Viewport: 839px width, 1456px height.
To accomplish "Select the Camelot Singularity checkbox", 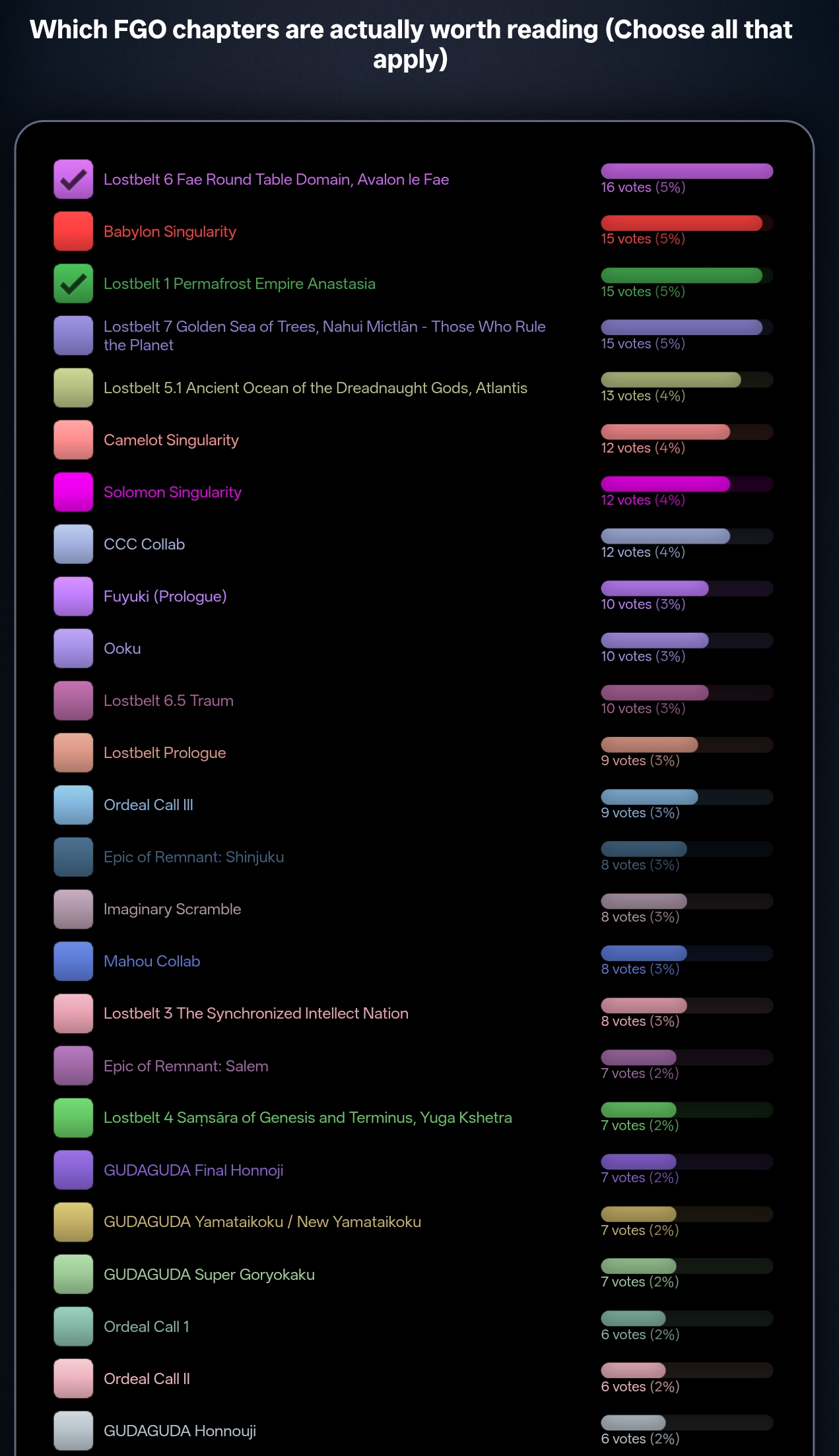I will [73, 439].
